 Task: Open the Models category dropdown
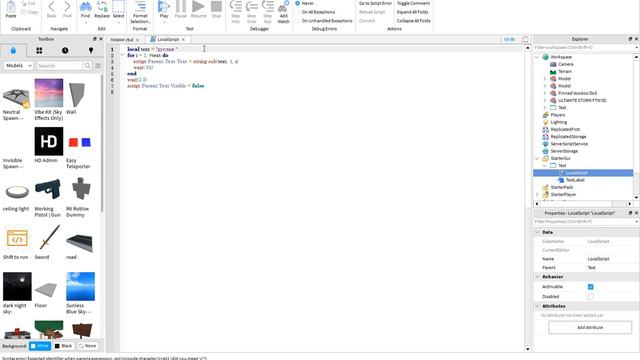(x=18, y=66)
